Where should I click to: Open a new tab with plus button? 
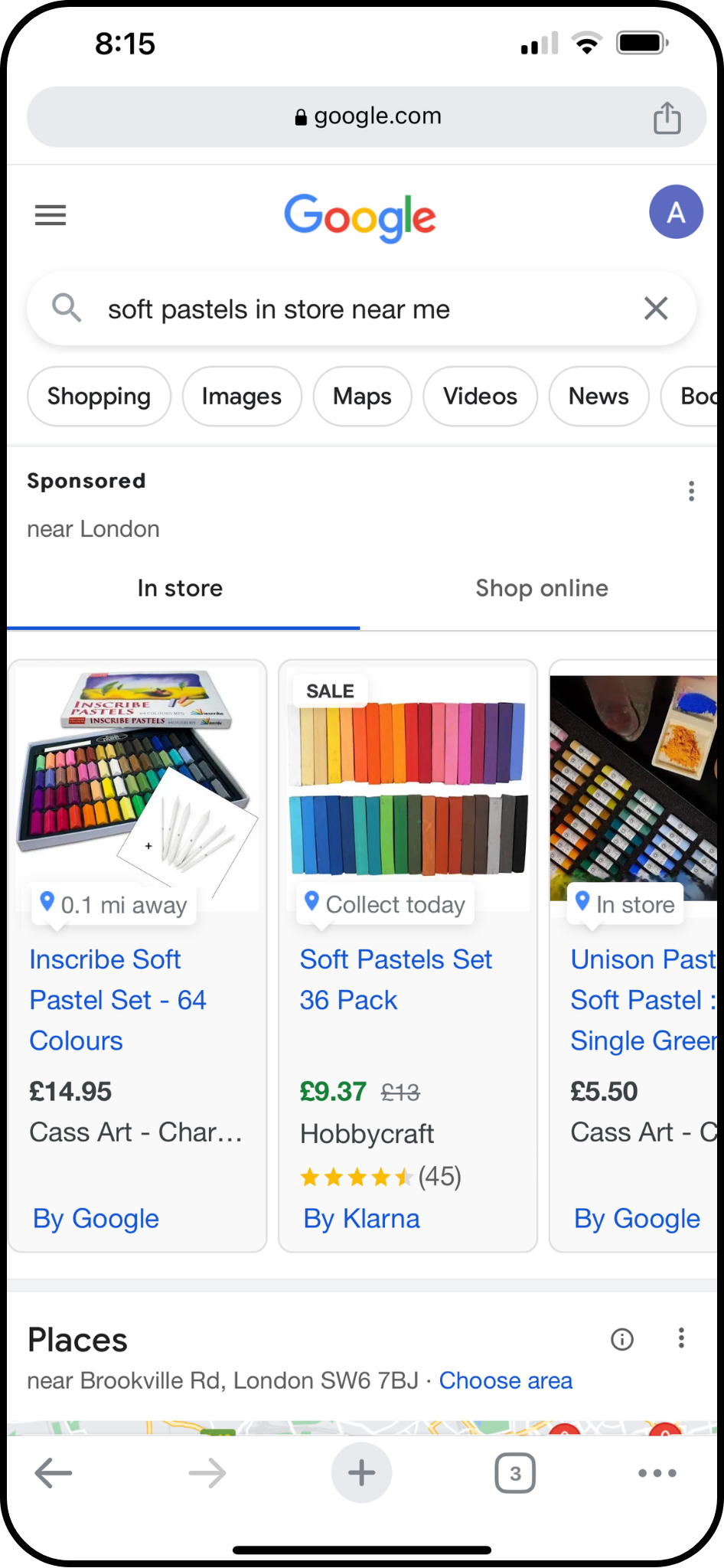pos(361,1472)
